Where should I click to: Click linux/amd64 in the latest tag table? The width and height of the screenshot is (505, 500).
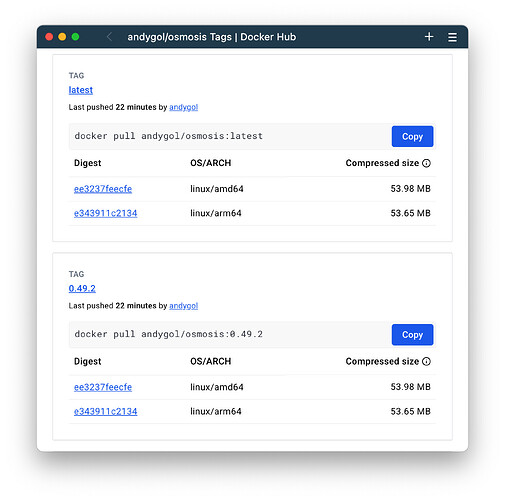[217, 189]
